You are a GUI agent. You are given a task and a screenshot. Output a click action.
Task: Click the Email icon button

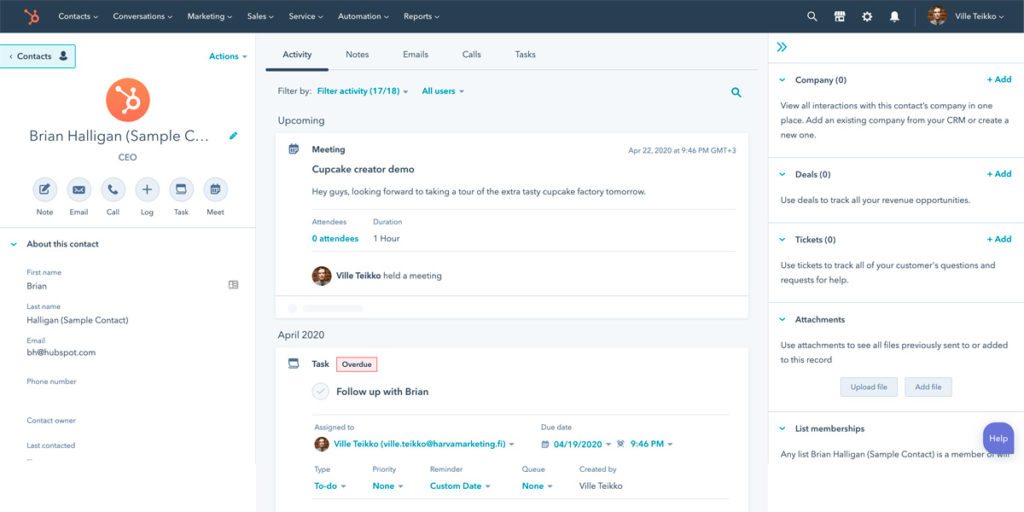coord(79,189)
